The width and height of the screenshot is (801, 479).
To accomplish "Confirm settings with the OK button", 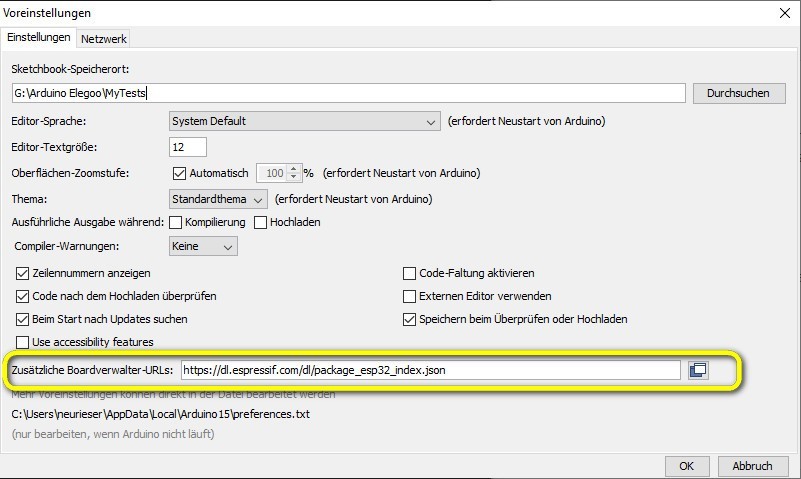I will pyautogui.click(x=686, y=465).
